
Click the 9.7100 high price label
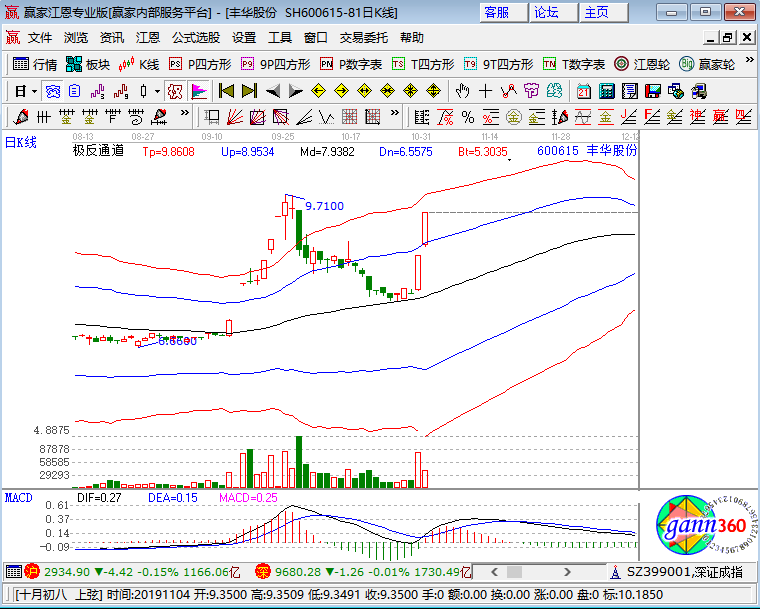[324, 206]
